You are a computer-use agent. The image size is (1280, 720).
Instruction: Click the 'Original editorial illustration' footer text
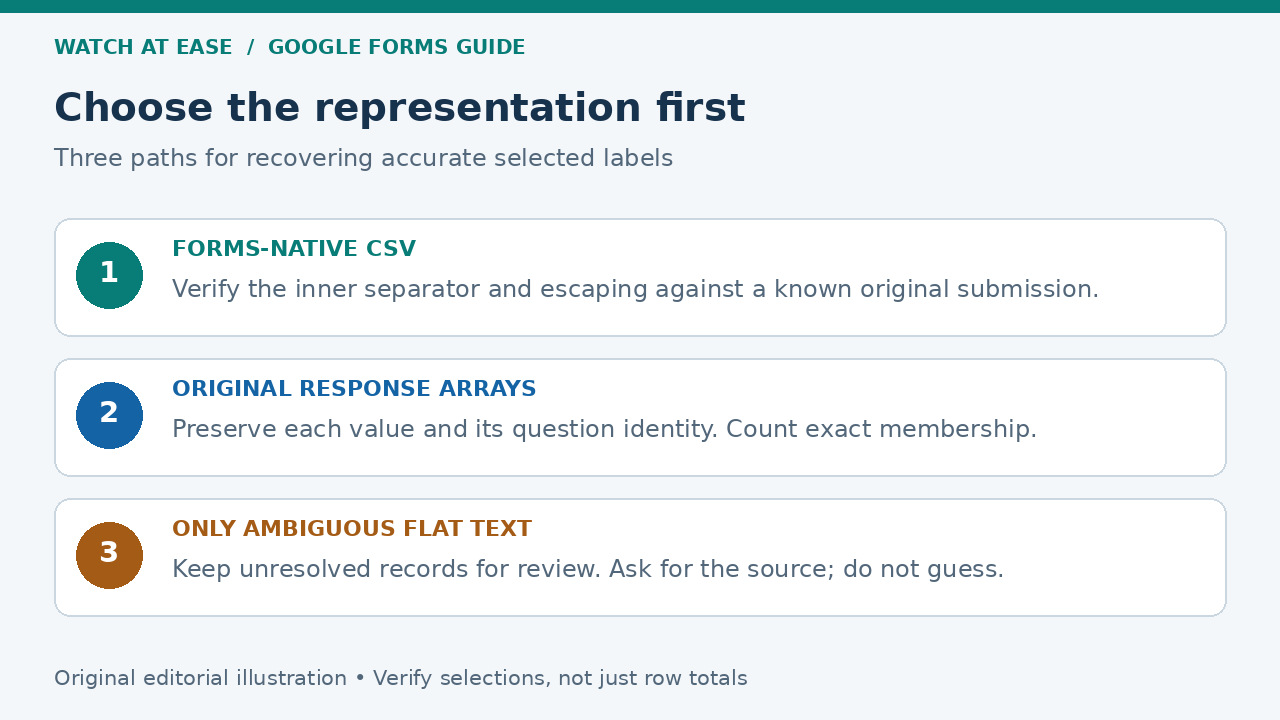pos(200,678)
